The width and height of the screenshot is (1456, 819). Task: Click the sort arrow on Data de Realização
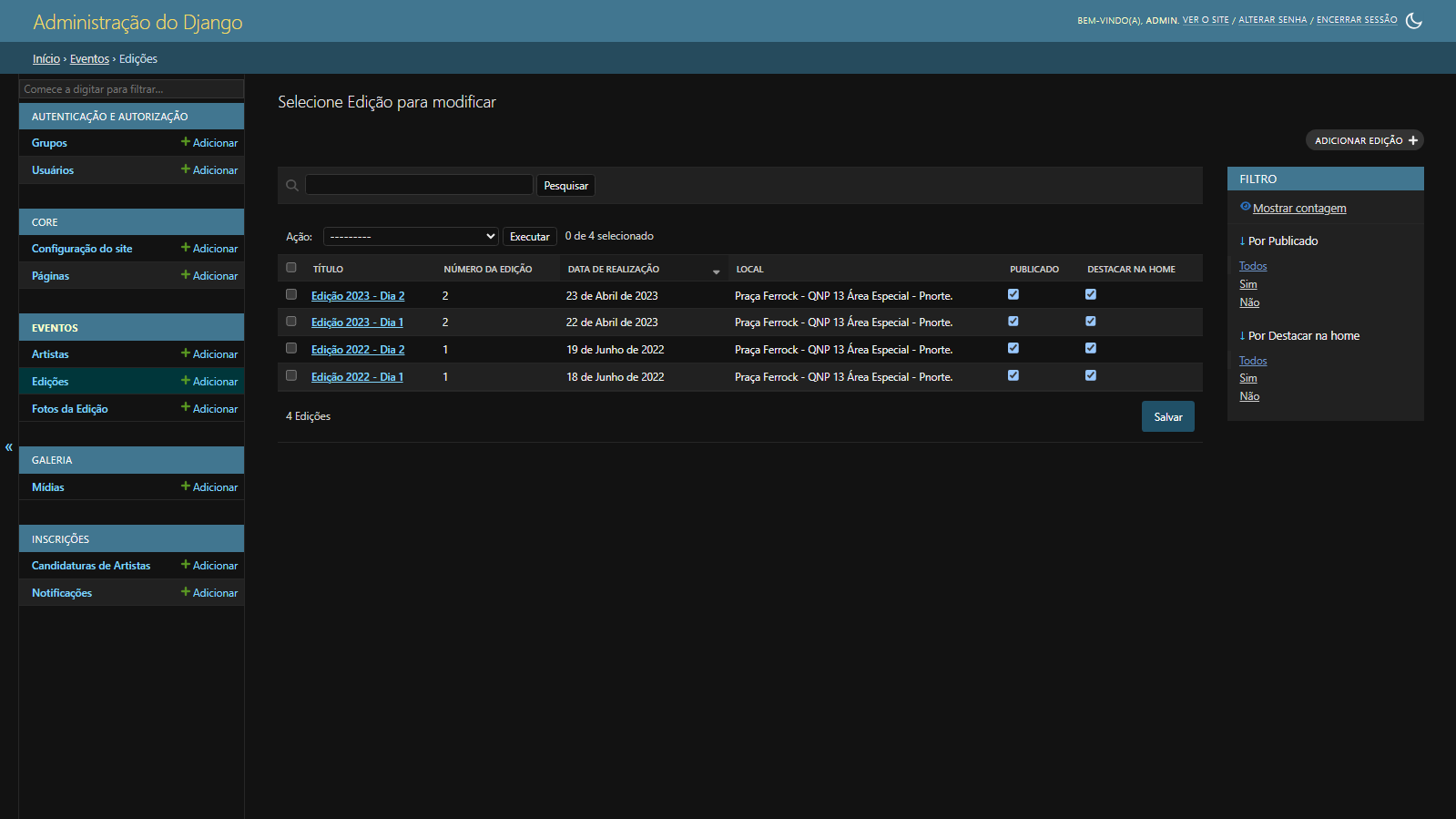point(716,271)
